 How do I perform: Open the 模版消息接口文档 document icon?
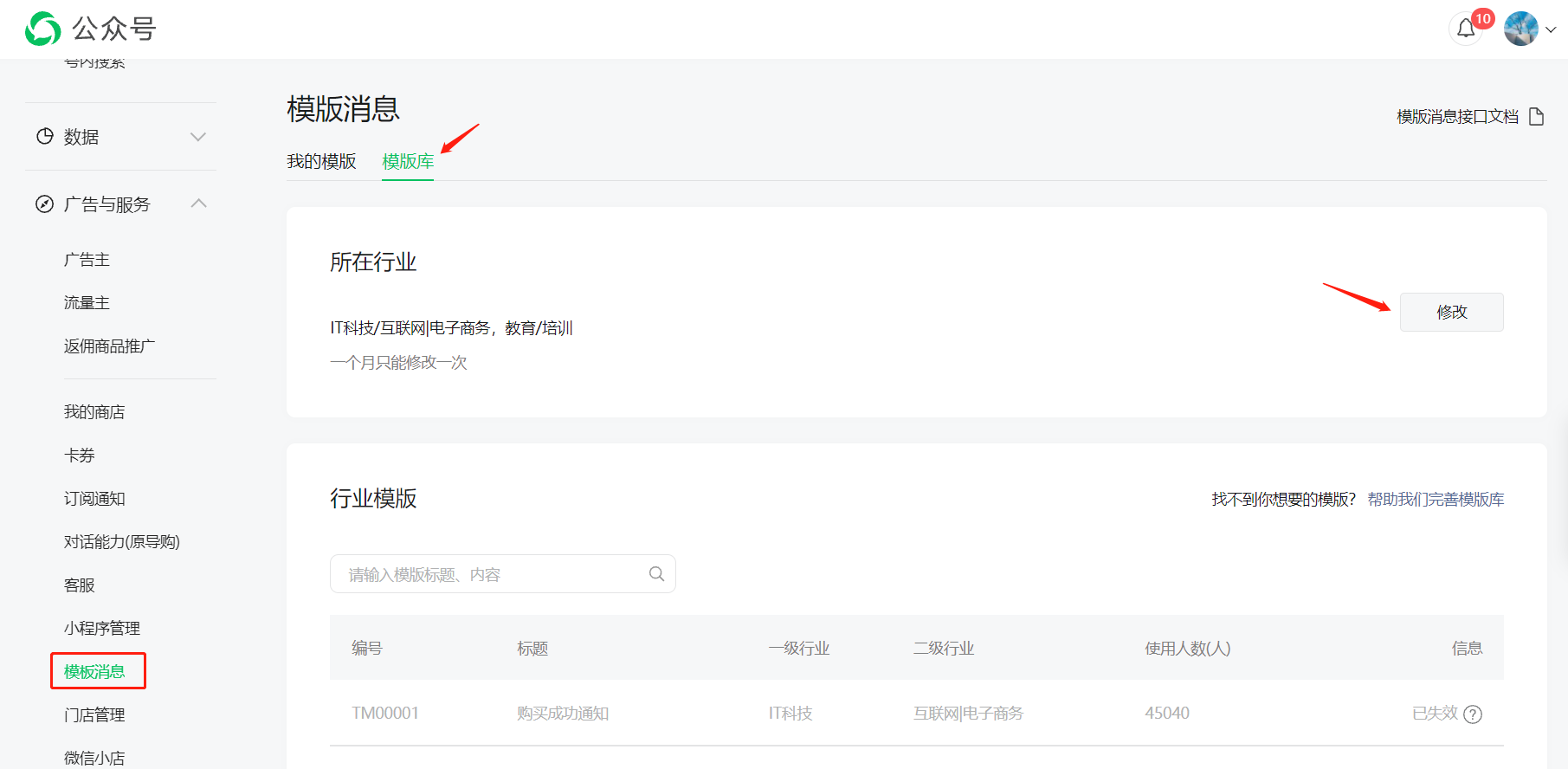click(1537, 116)
